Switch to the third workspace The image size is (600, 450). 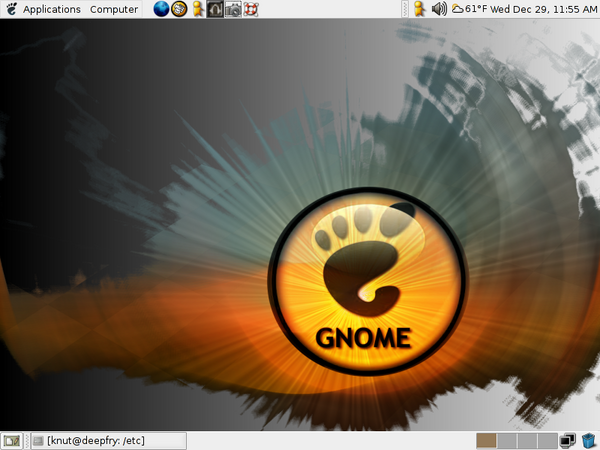[x=527, y=441]
